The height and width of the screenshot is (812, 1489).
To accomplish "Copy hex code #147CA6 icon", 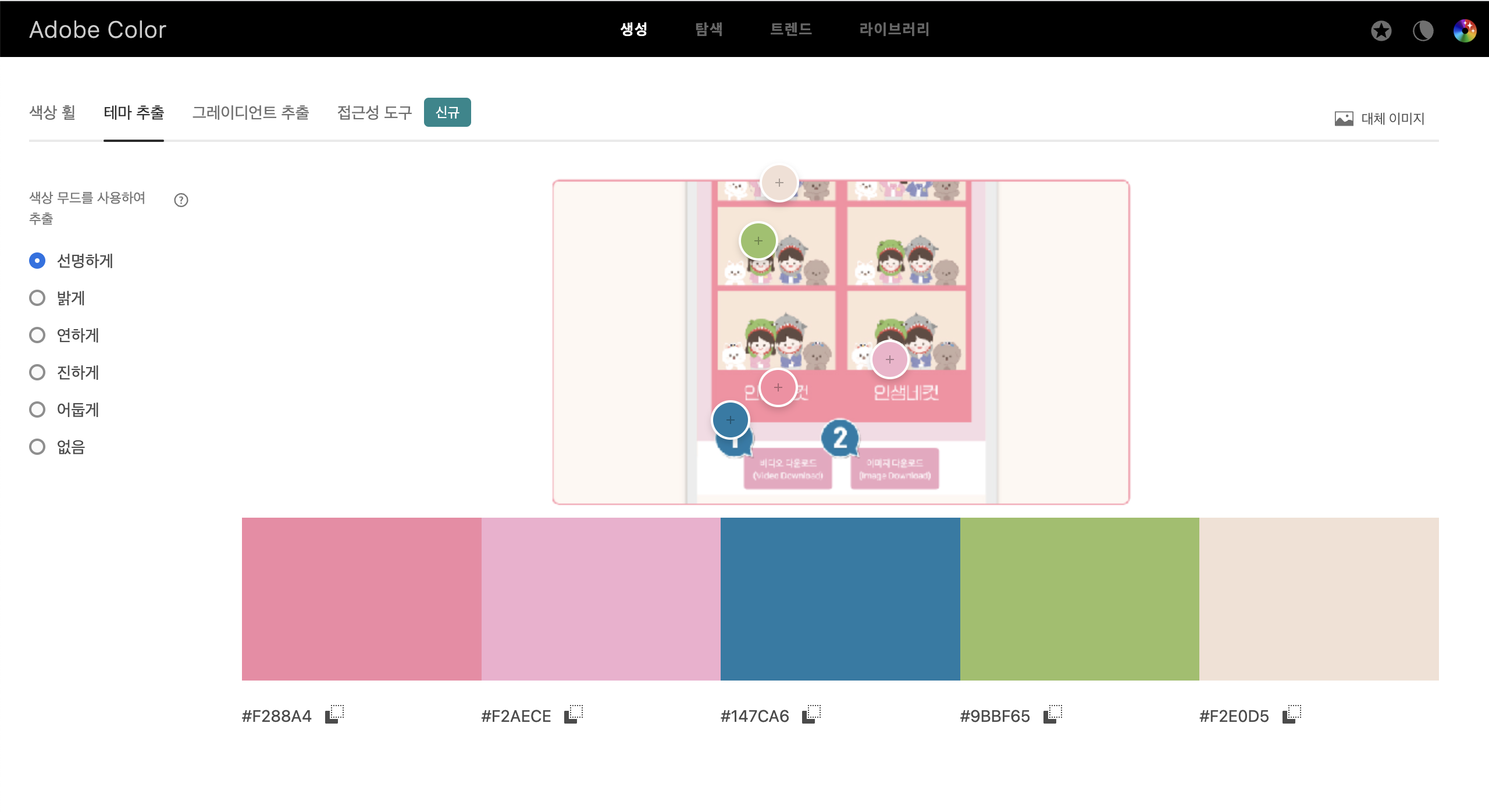I will pos(811,714).
